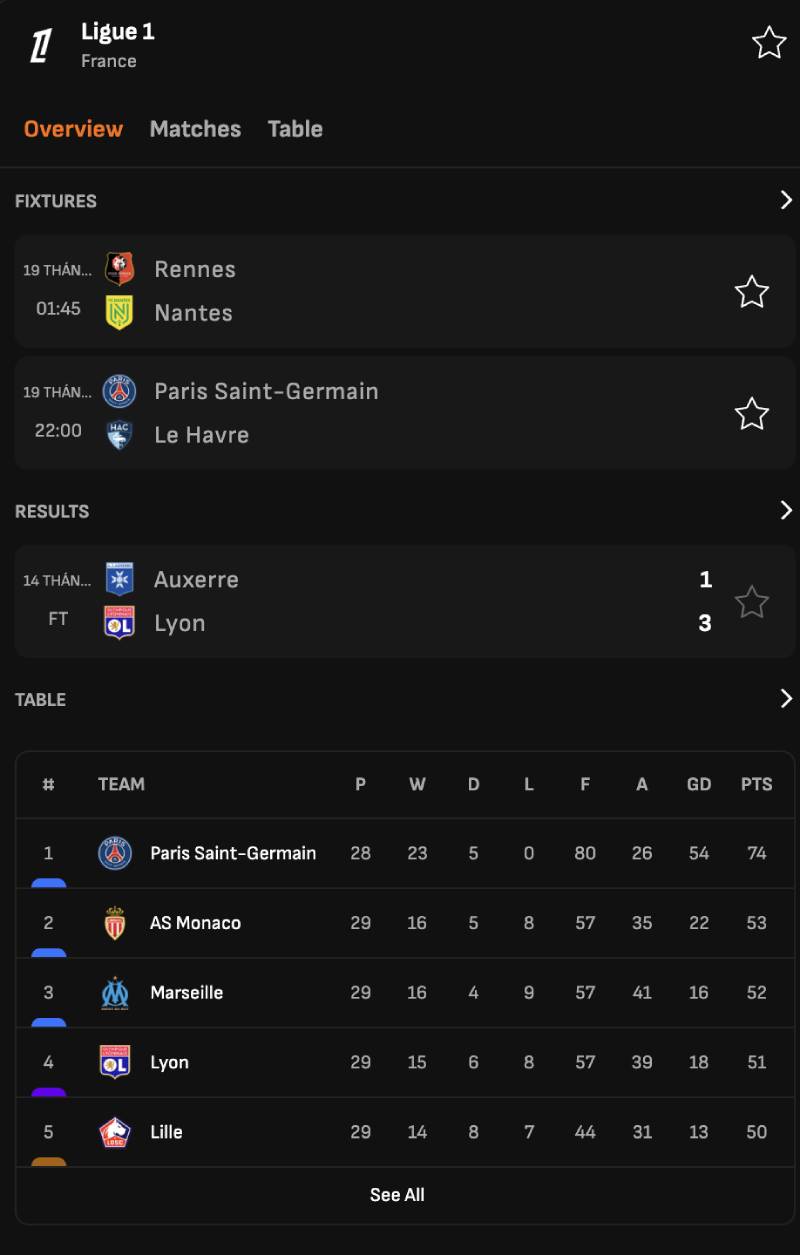Screen dimensions: 800x1255
Task: Click the Lille crest in table
Action: (115, 1132)
